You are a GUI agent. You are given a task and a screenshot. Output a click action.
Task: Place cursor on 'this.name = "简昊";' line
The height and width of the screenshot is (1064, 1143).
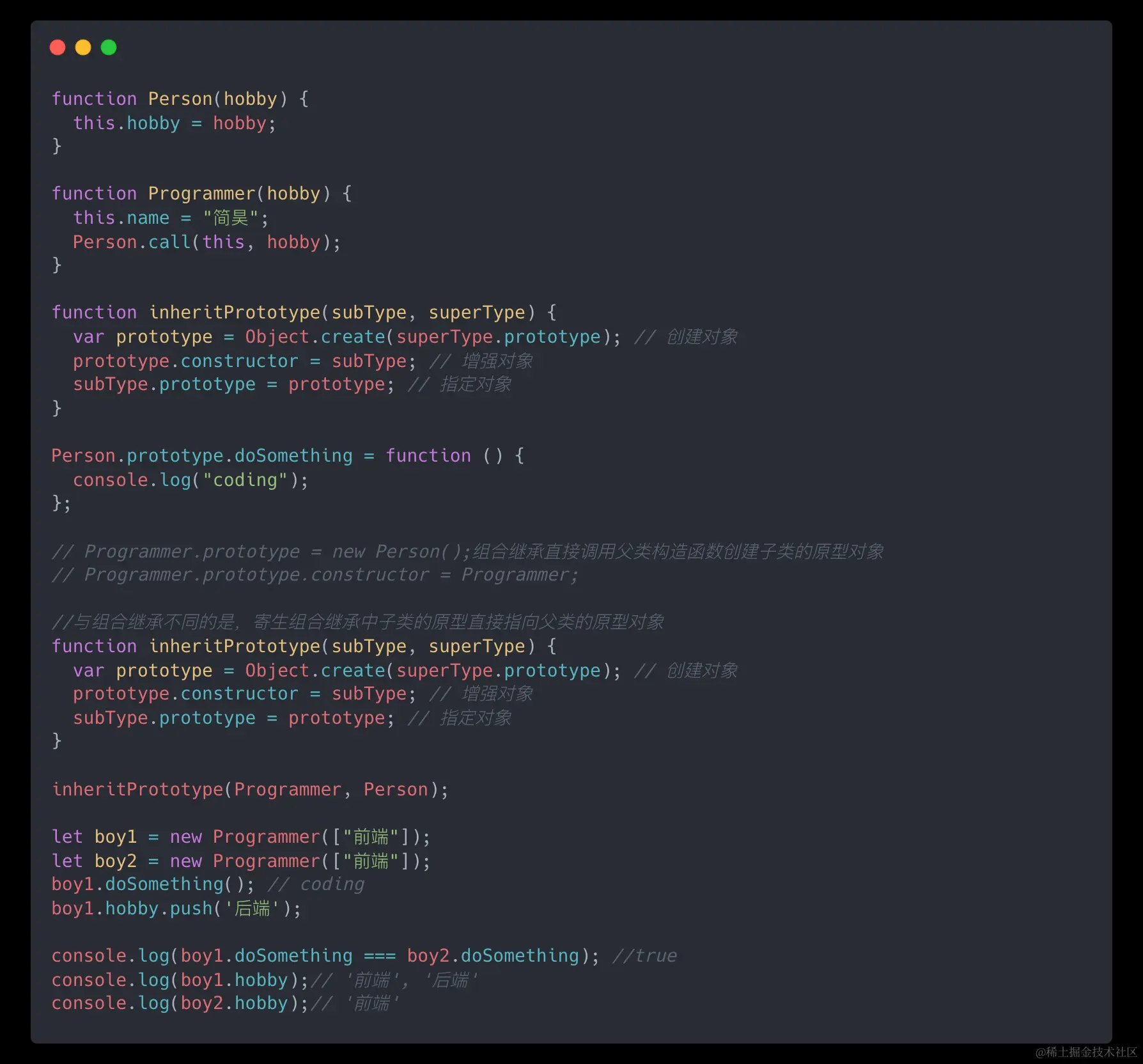[171, 218]
